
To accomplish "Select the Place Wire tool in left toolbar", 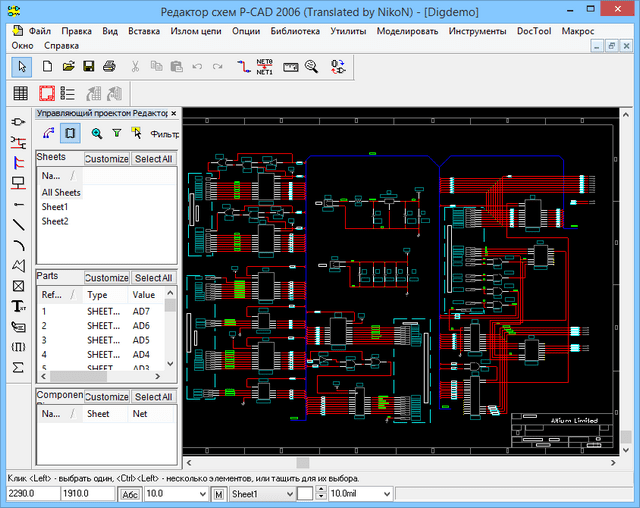I will 18,141.
